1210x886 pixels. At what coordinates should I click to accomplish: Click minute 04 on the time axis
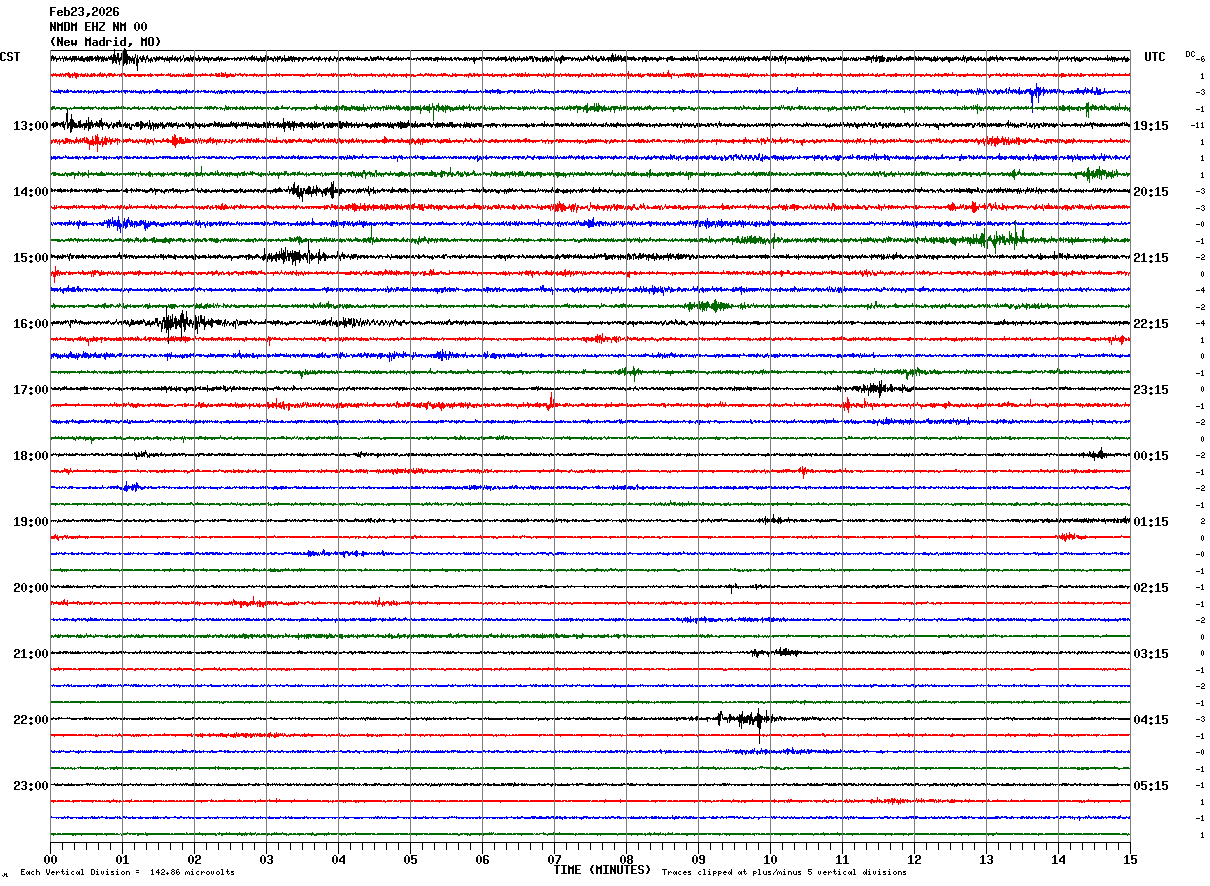[338, 859]
